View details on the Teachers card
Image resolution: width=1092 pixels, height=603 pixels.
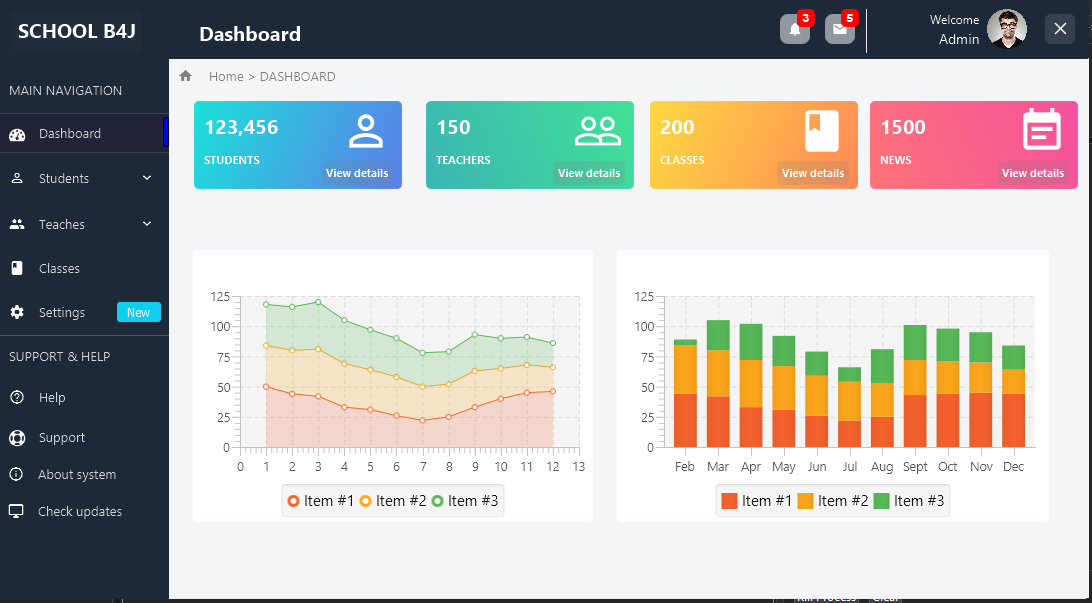pos(588,173)
